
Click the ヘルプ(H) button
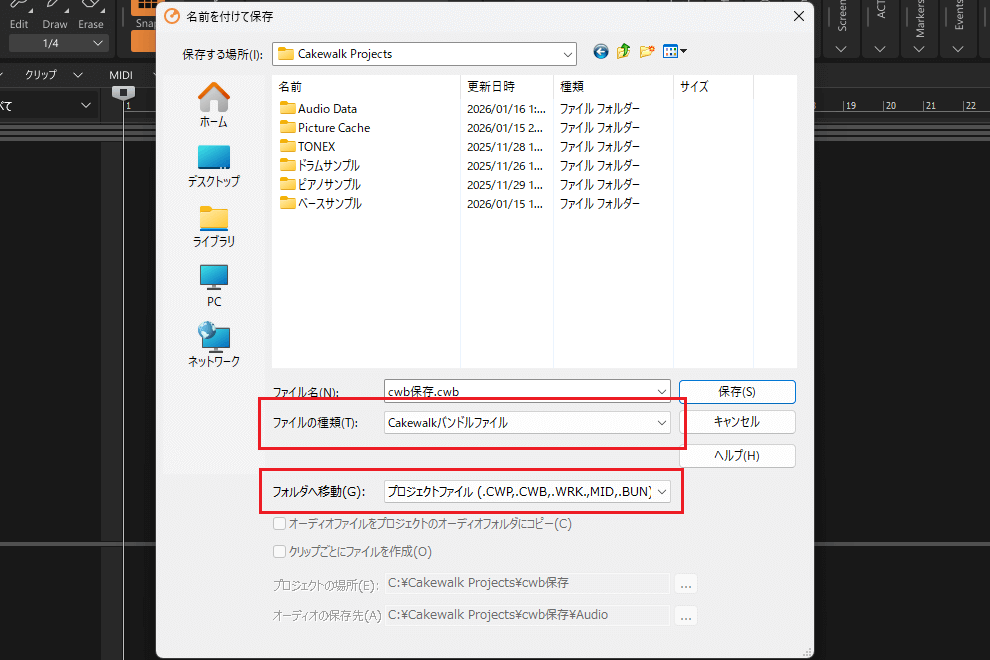point(736,456)
